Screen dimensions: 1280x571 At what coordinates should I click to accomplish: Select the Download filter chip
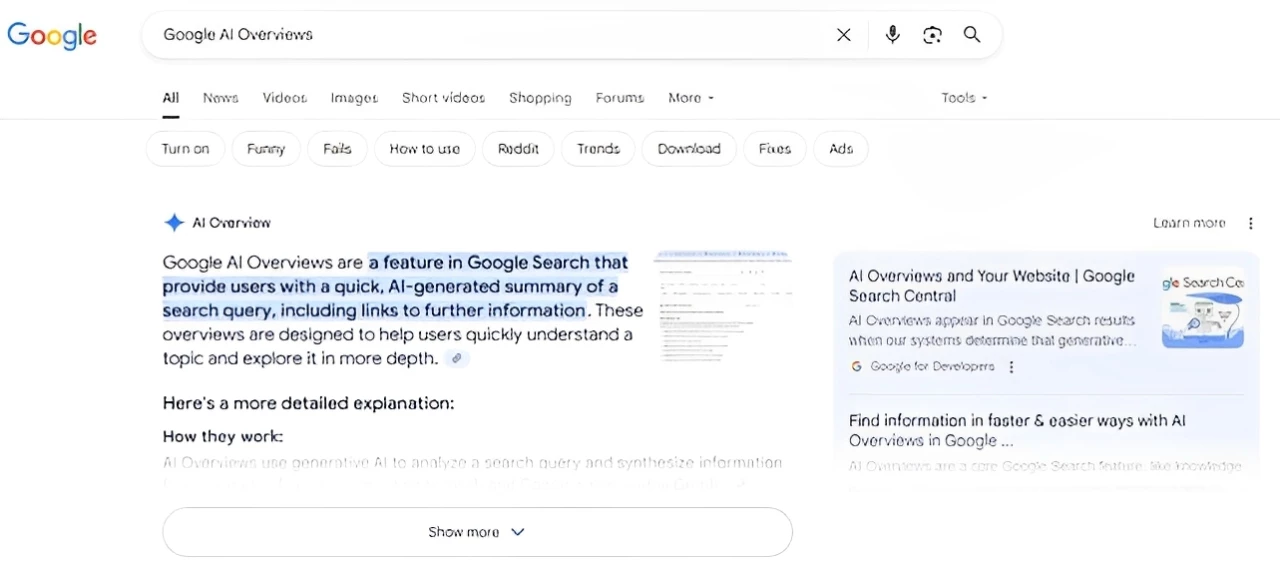pyautogui.click(x=689, y=149)
